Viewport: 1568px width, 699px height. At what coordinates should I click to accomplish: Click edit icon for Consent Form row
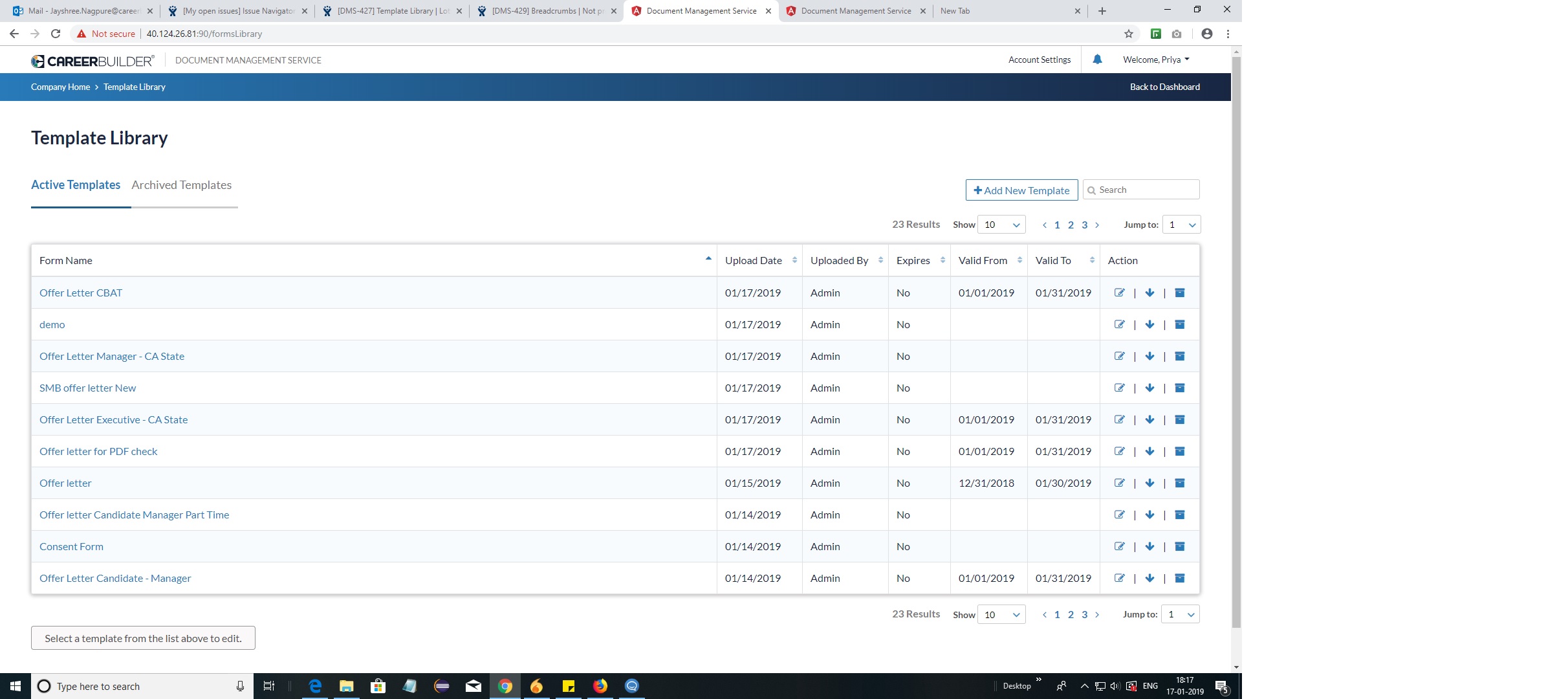pyautogui.click(x=1120, y=546)
